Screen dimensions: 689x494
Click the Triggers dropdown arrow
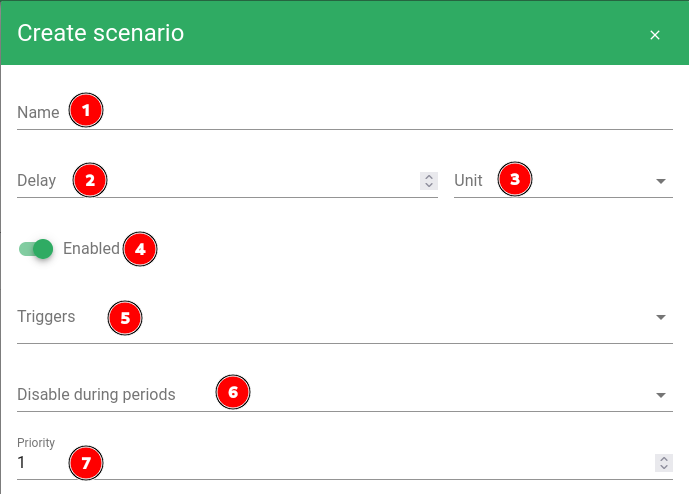(660, 317)
